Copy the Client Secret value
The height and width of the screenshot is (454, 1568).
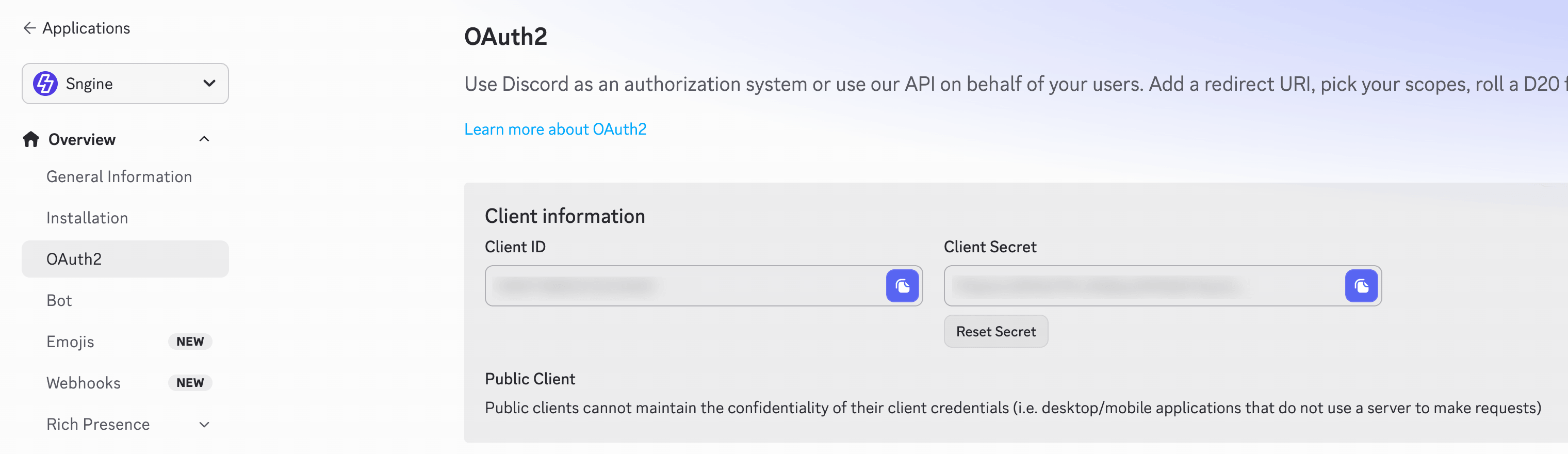(1361, 286)
